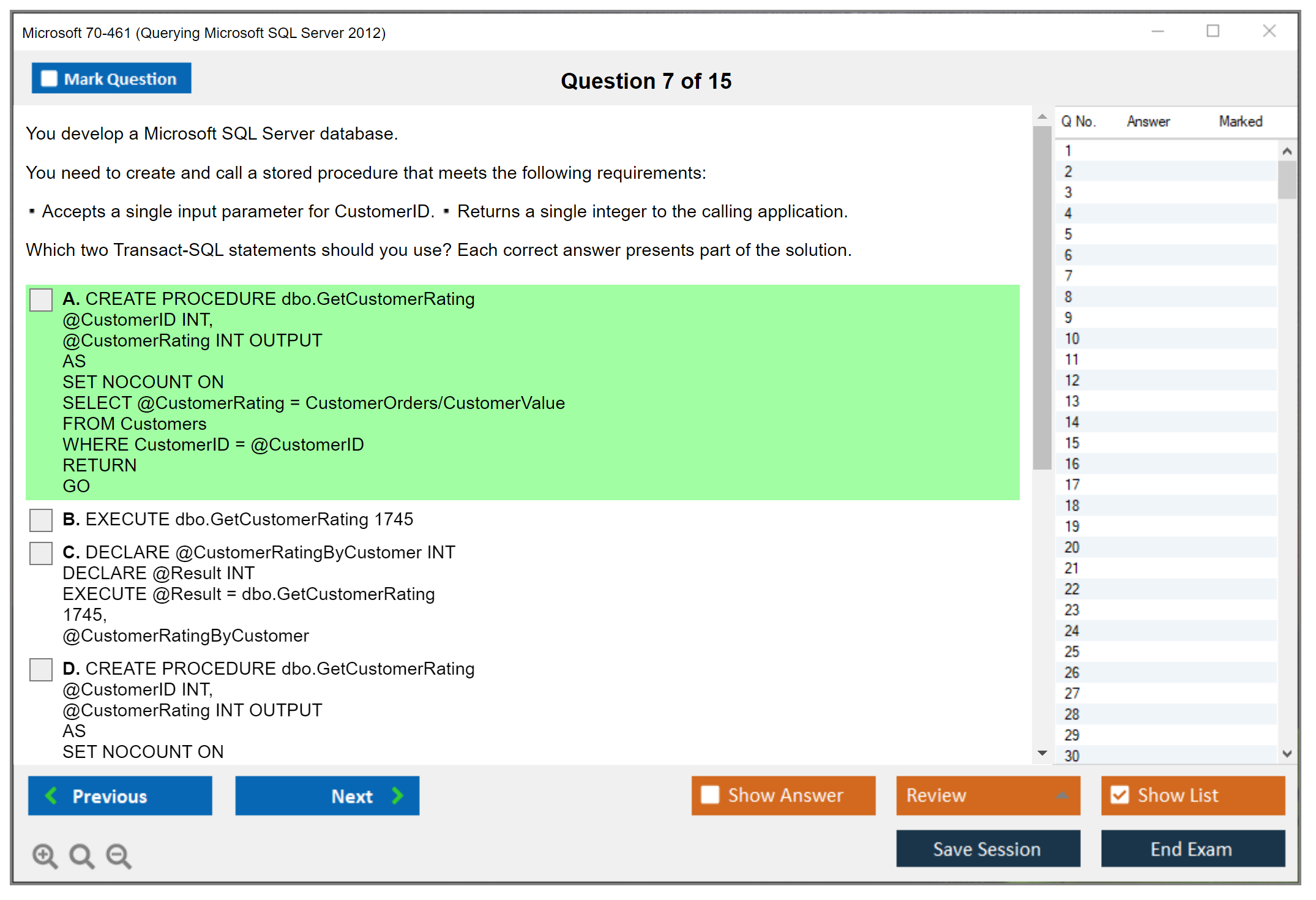Click the right chevron on Next button
Viewport: 1316px width, 900px height.
point(397,795)
